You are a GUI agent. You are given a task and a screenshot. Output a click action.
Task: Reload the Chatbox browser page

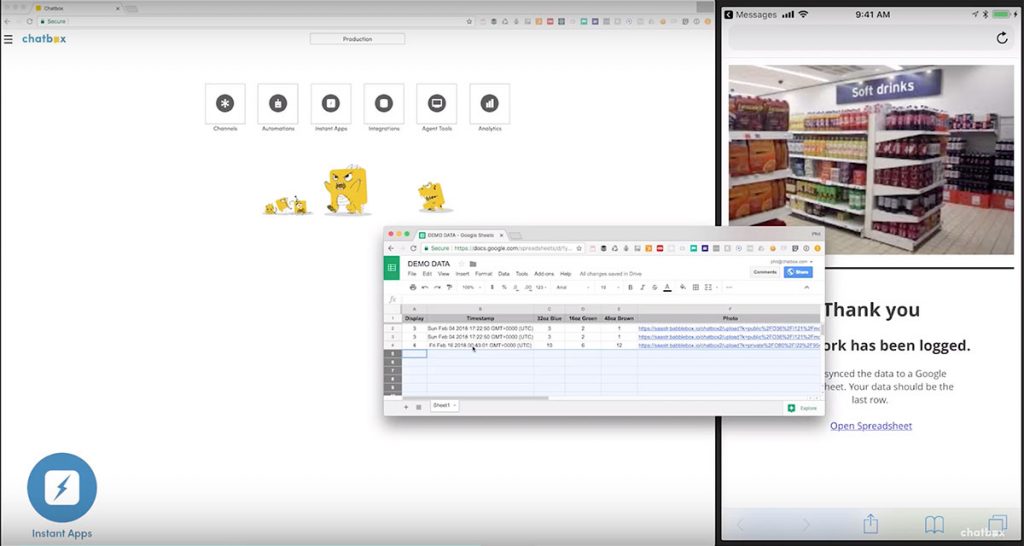[29, 22]
